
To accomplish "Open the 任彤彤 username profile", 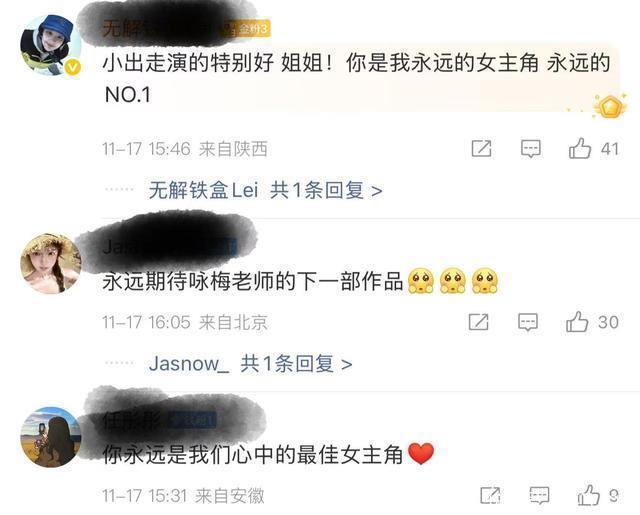I will coord(131,420).
